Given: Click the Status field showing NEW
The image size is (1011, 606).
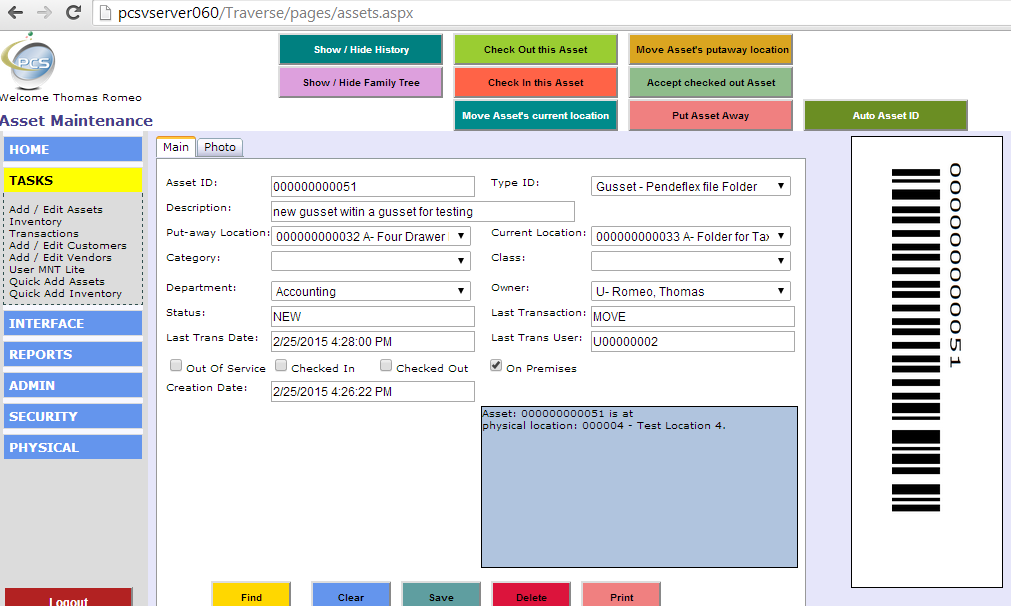Looking at the screenshot, I should click(373, 316).
